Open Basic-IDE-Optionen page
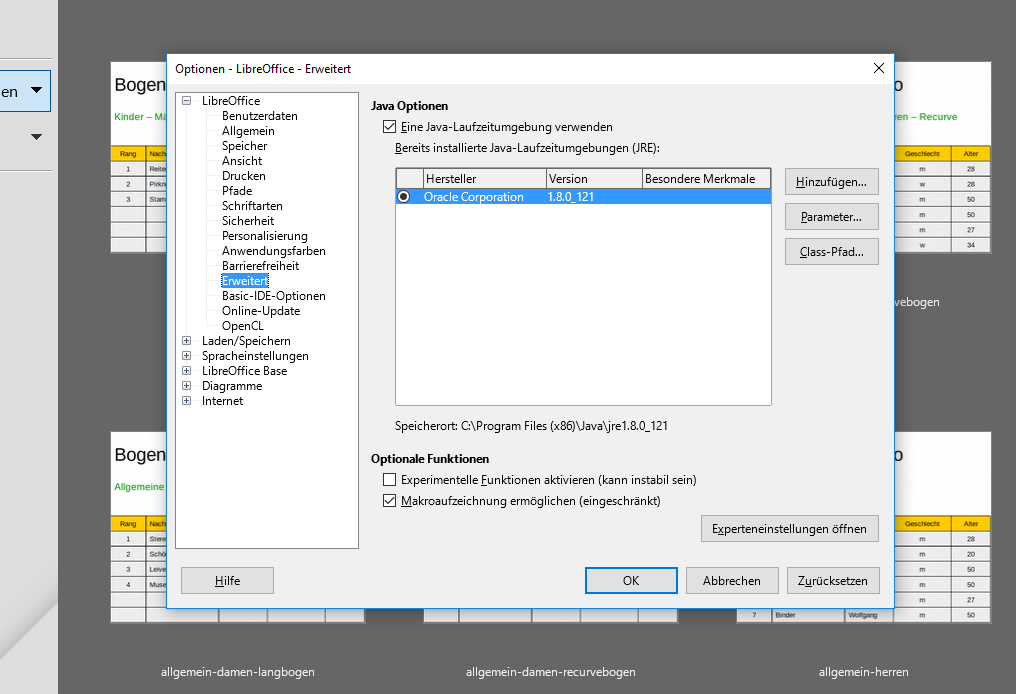Screen dimensions: 1016x694 coord(273,295)
